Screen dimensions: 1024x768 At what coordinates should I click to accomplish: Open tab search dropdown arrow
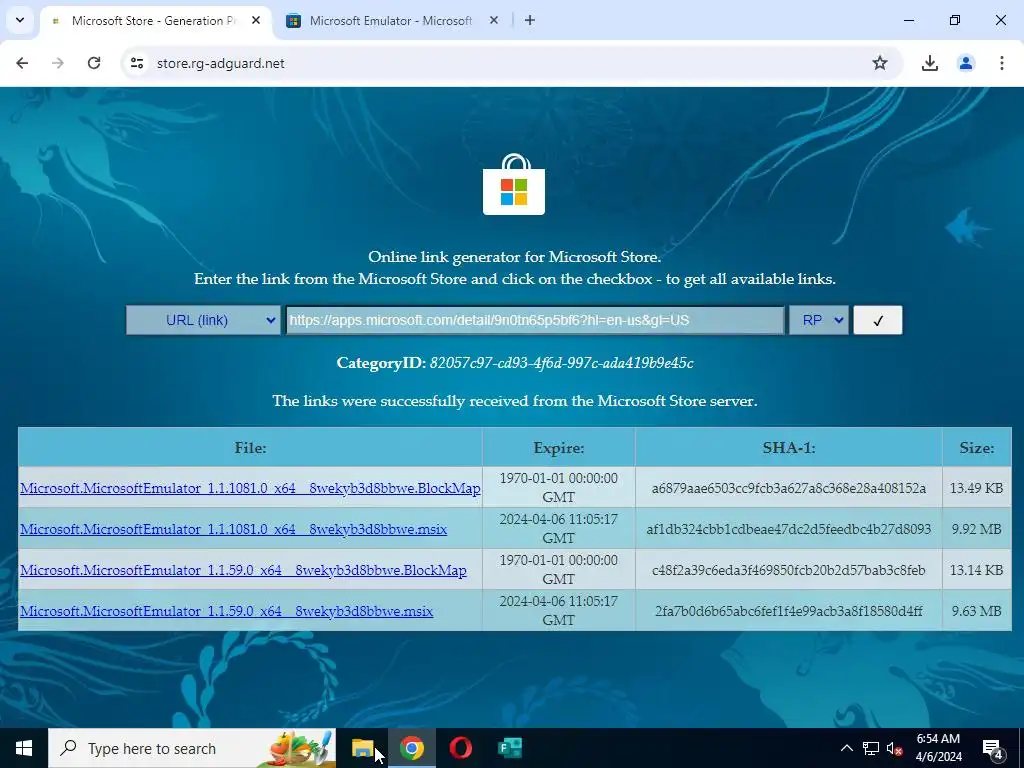20,20
